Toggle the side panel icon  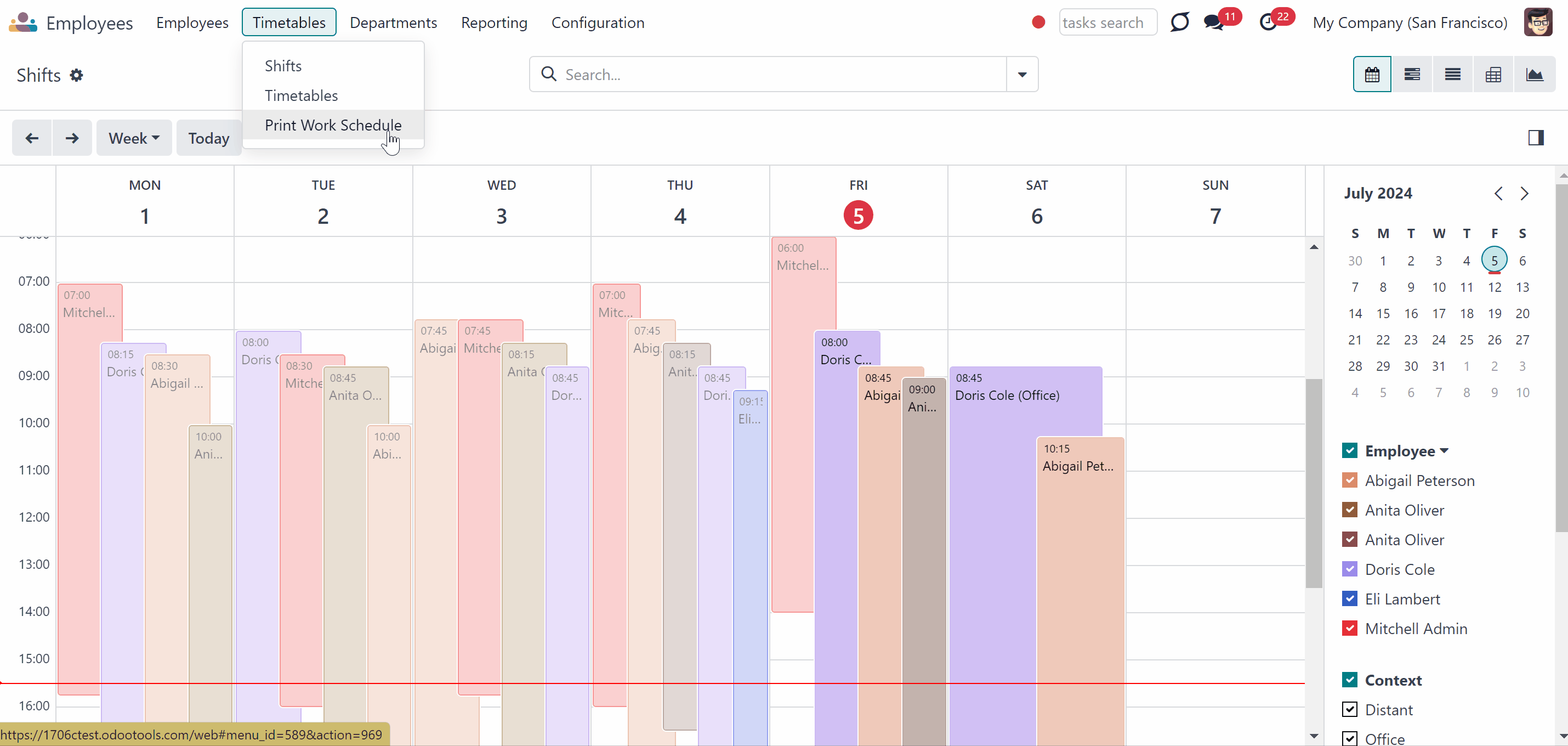1536,138
